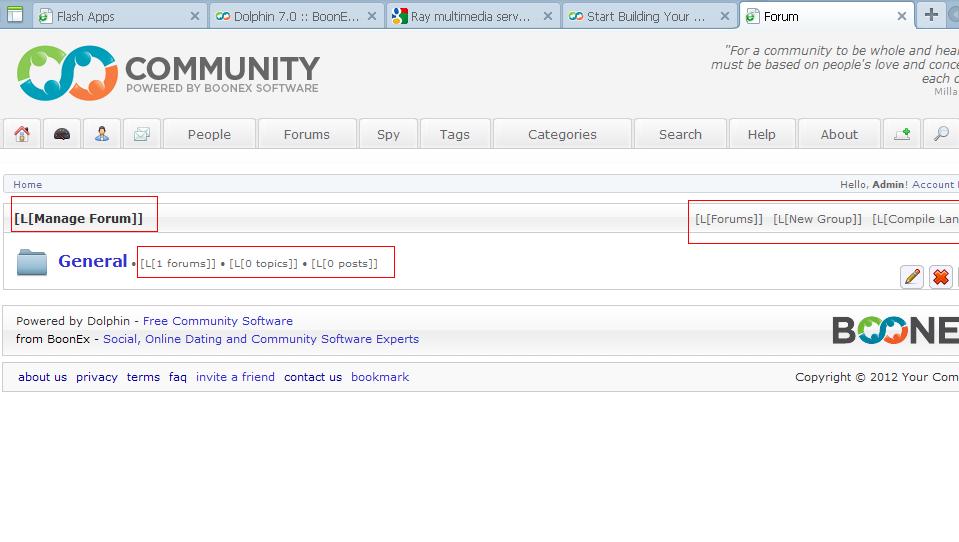The height and width of the screenshot is (542, 959).
Task: Edit General group with pencil icon
Action: [912, 277]
